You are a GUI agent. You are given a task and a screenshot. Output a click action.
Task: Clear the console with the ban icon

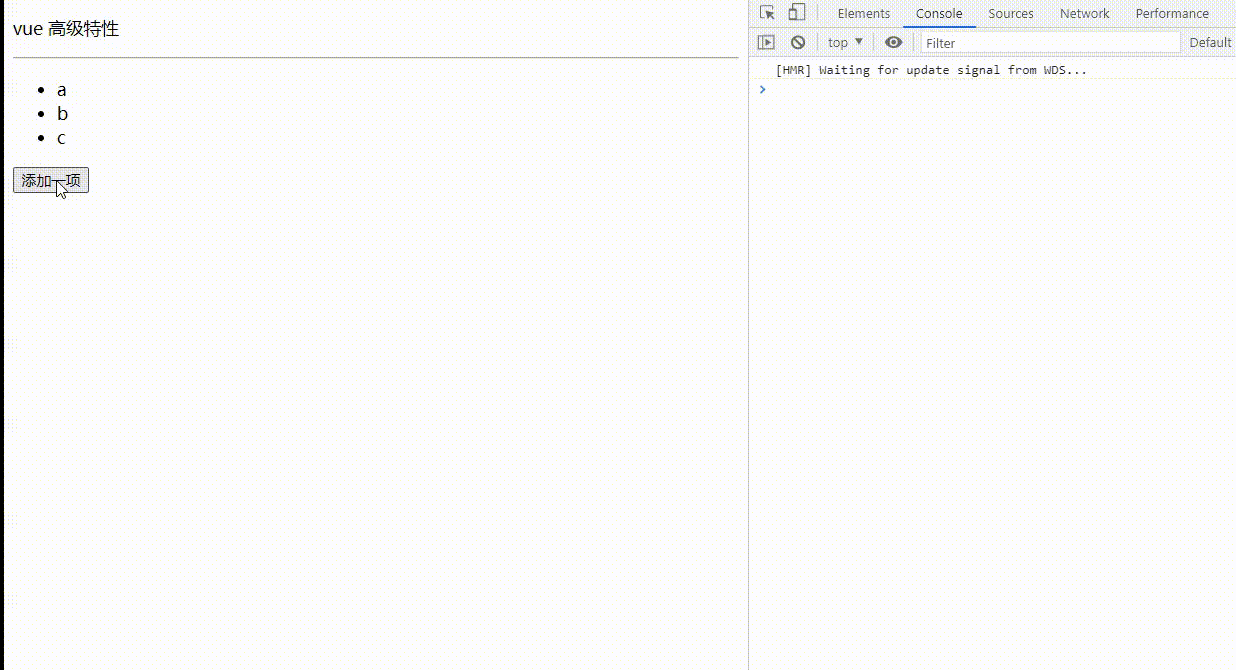tap(798, 42)
